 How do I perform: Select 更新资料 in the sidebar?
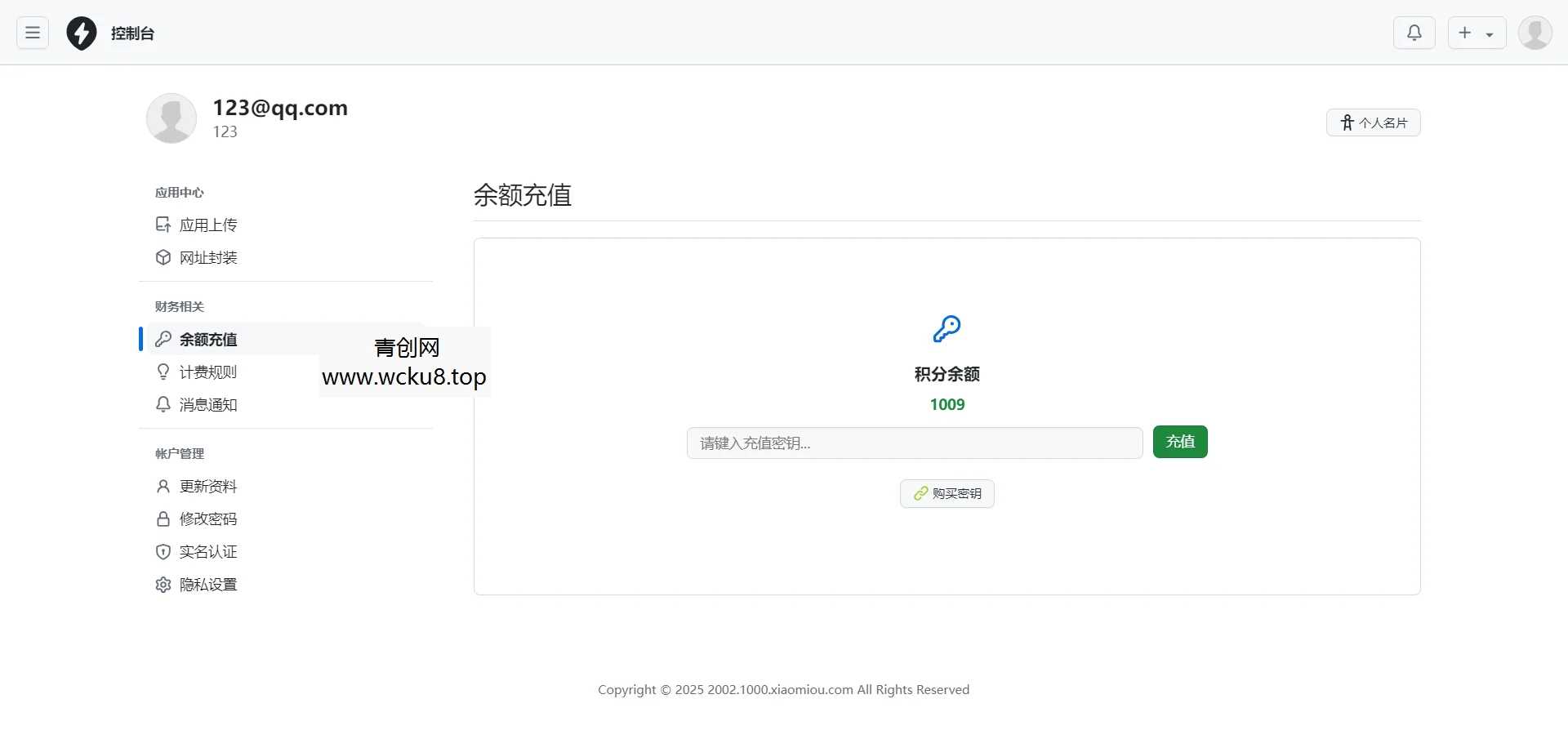pyautogui.click(x=208, y=486)
